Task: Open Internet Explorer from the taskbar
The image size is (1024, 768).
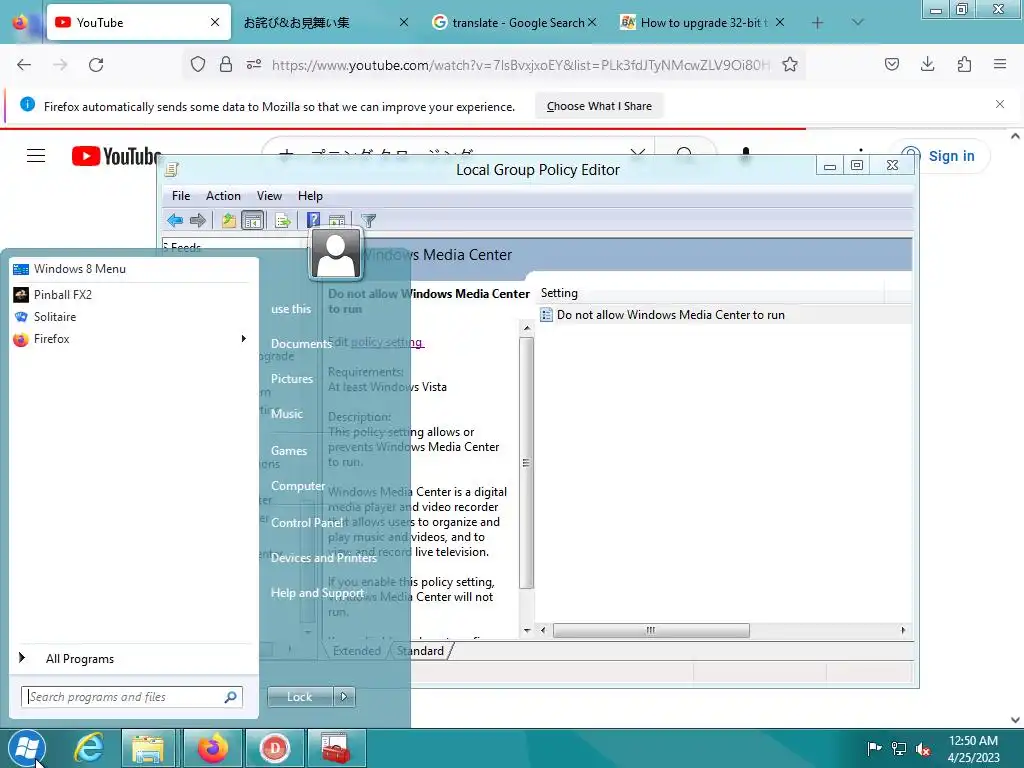Action: 88,748
